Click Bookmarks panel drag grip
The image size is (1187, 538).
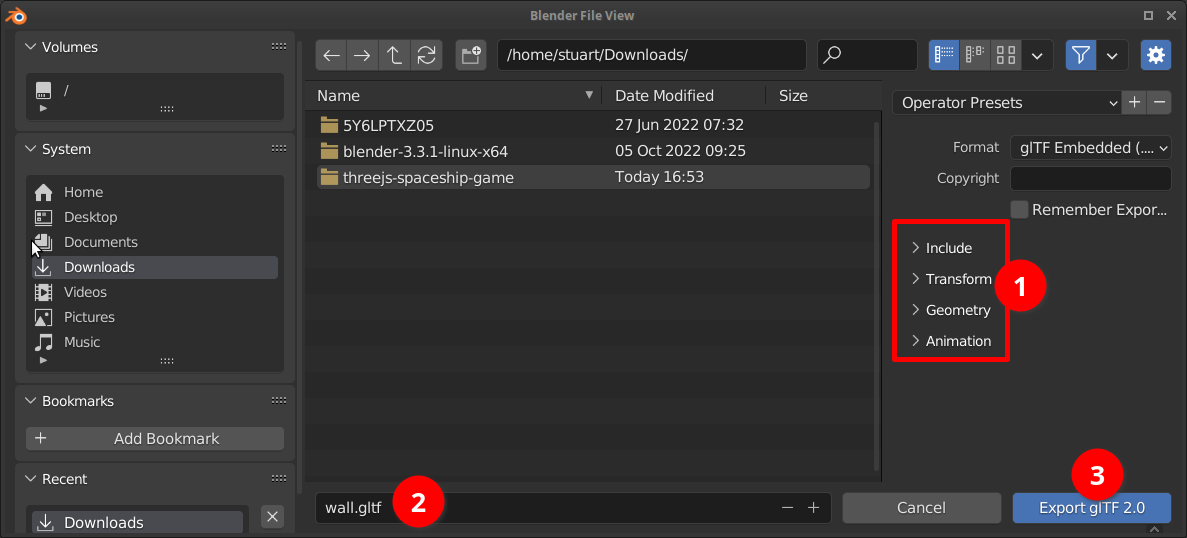click(x=279, y=400)
